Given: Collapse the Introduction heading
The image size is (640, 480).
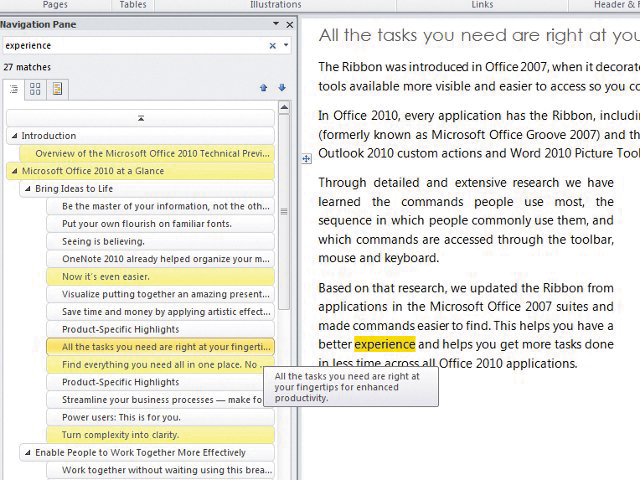Looking at the screenshot, I should pos(14,136).
